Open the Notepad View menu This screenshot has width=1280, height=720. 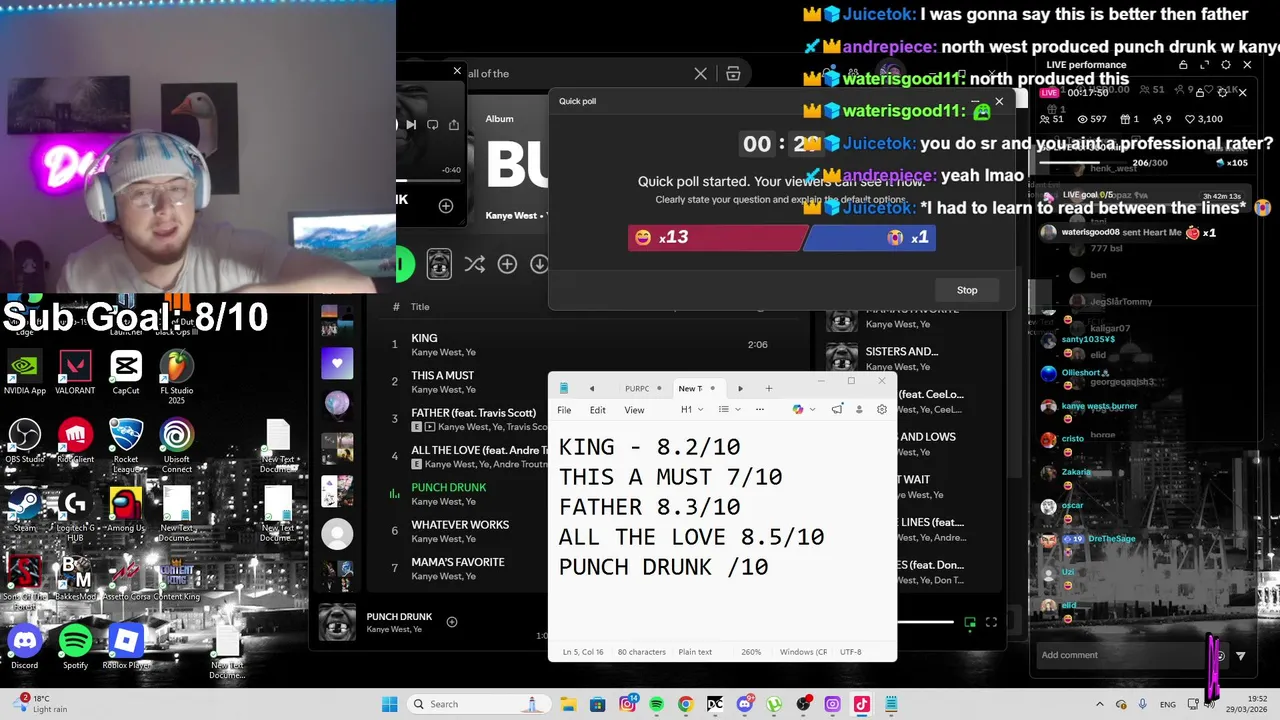coord(634,410)
